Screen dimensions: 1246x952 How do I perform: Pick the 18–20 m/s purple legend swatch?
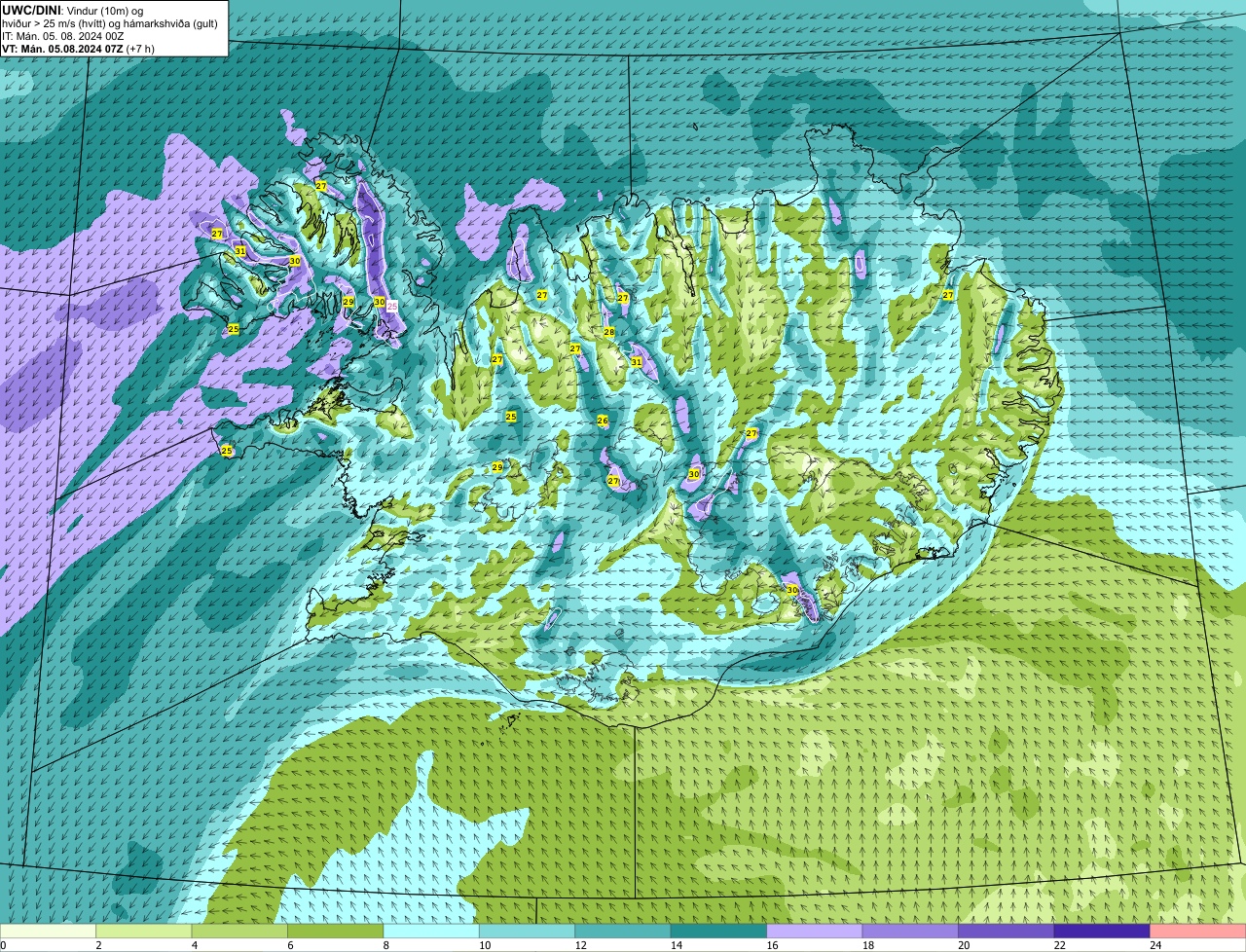click(910, 931)
